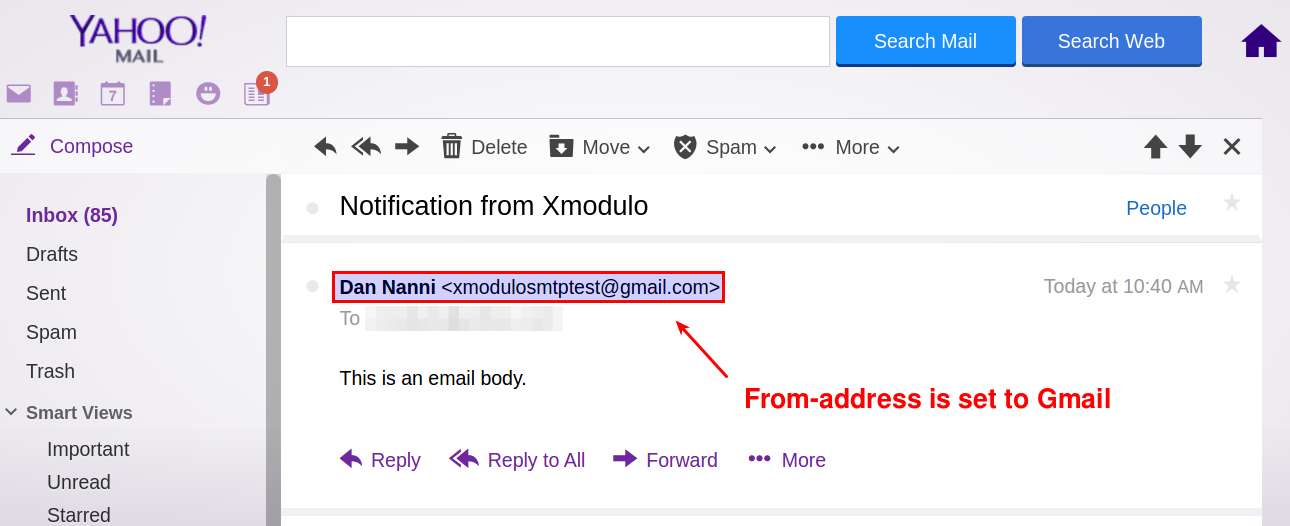The height and width of the screenshot is (526, 1290).
Task: Open the Move dropdown menu
Action: [600, 147]
